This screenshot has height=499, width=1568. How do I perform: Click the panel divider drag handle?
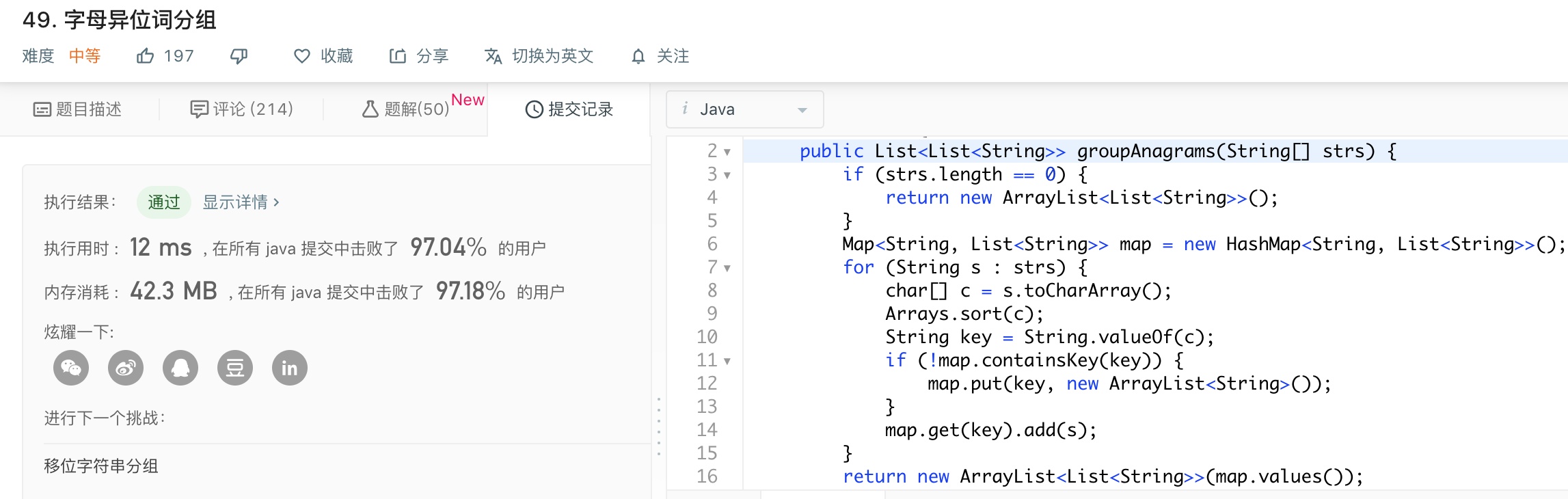659,427
